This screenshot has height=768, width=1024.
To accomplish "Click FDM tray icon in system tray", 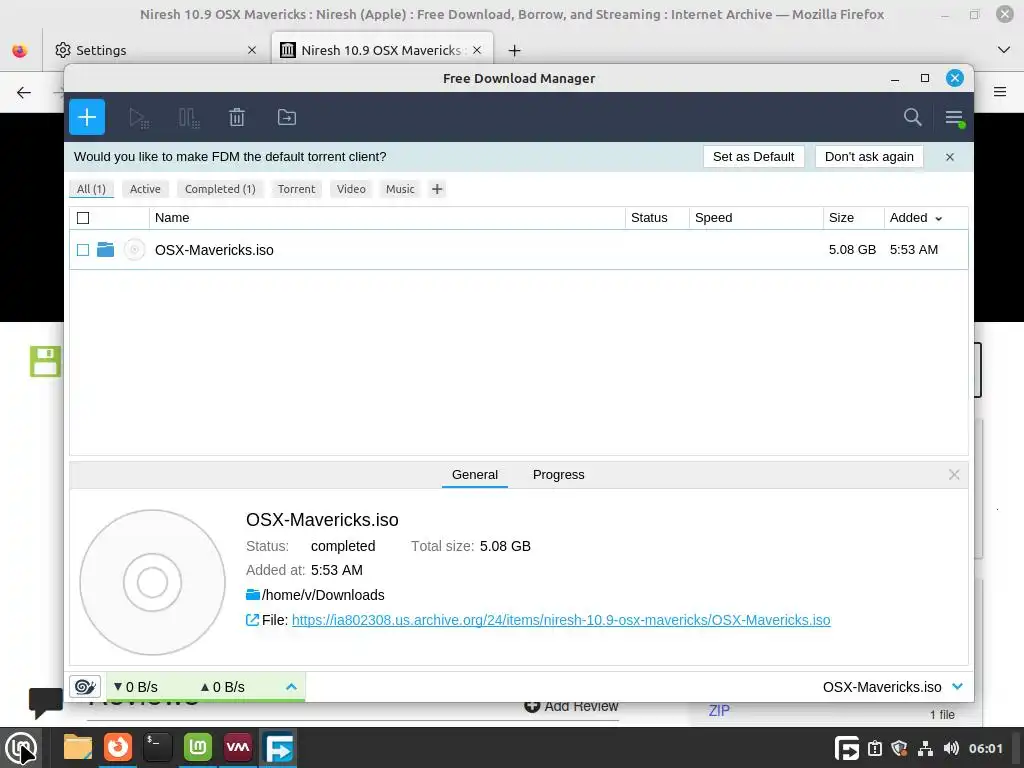I will click(846, 748).
